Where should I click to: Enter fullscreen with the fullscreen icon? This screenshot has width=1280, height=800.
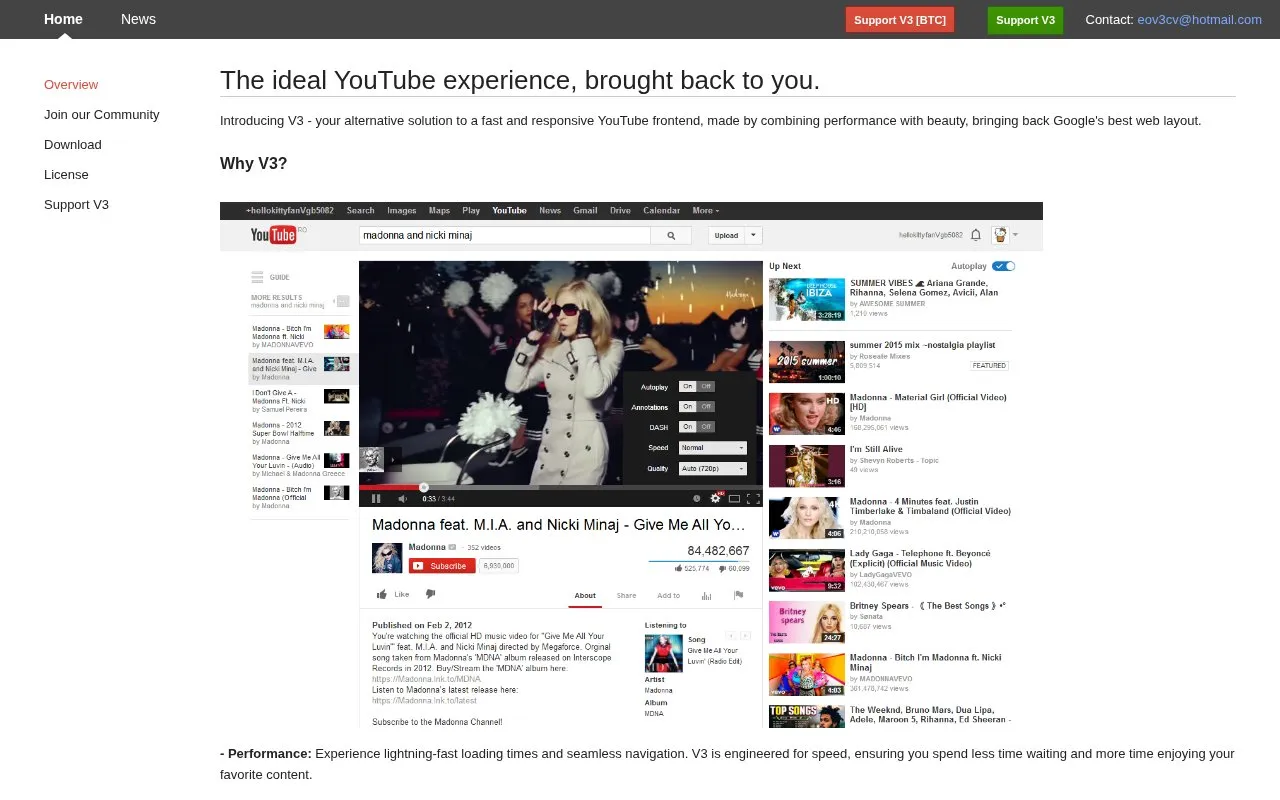pyautogui.click(x=753, y=498)
